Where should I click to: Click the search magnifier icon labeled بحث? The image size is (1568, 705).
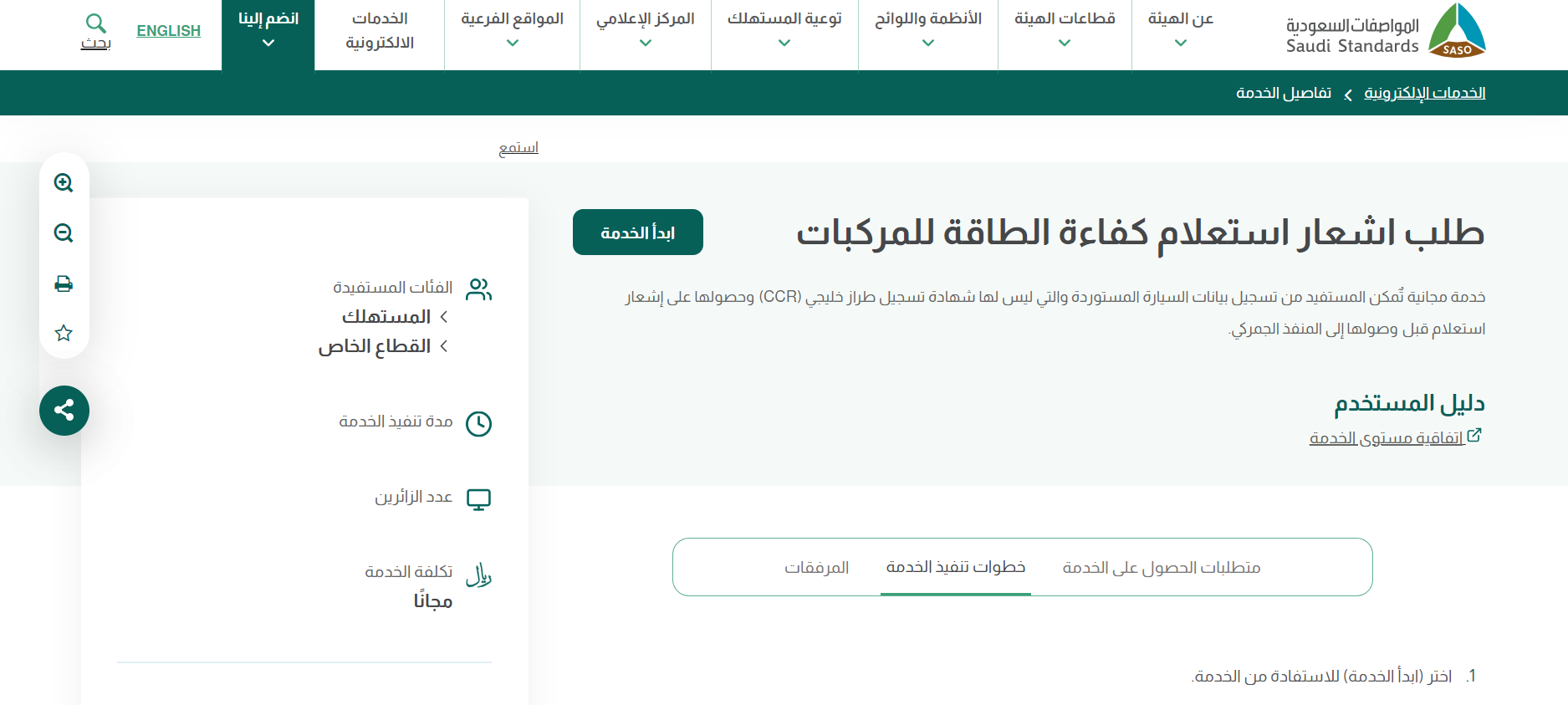tap(96, 23)
